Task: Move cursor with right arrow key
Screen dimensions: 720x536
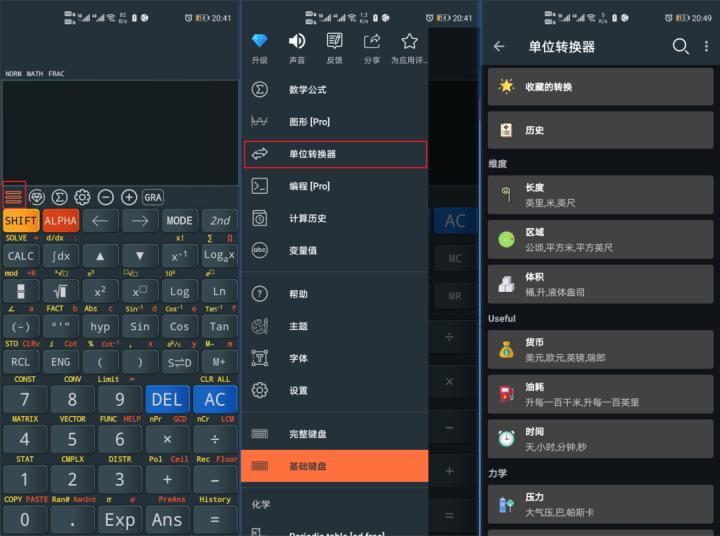Action: tap(140, 221)
